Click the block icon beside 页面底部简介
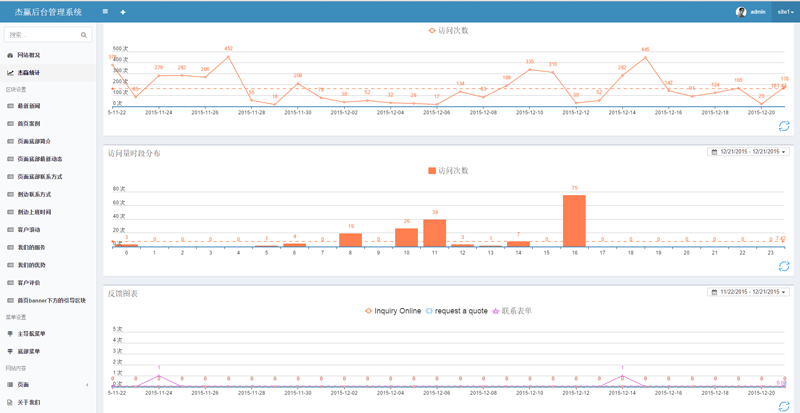800x413 pixels. click(10, 141)
